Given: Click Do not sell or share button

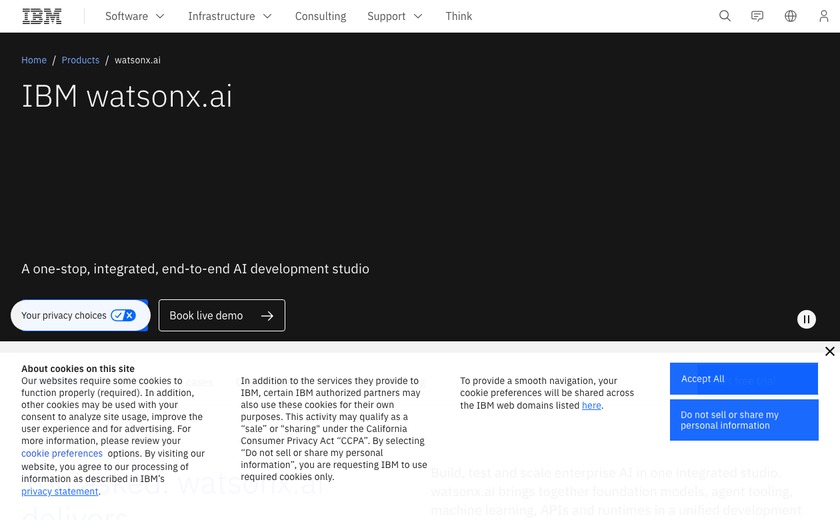Looking at the screenshot, I should pos(744,420).
